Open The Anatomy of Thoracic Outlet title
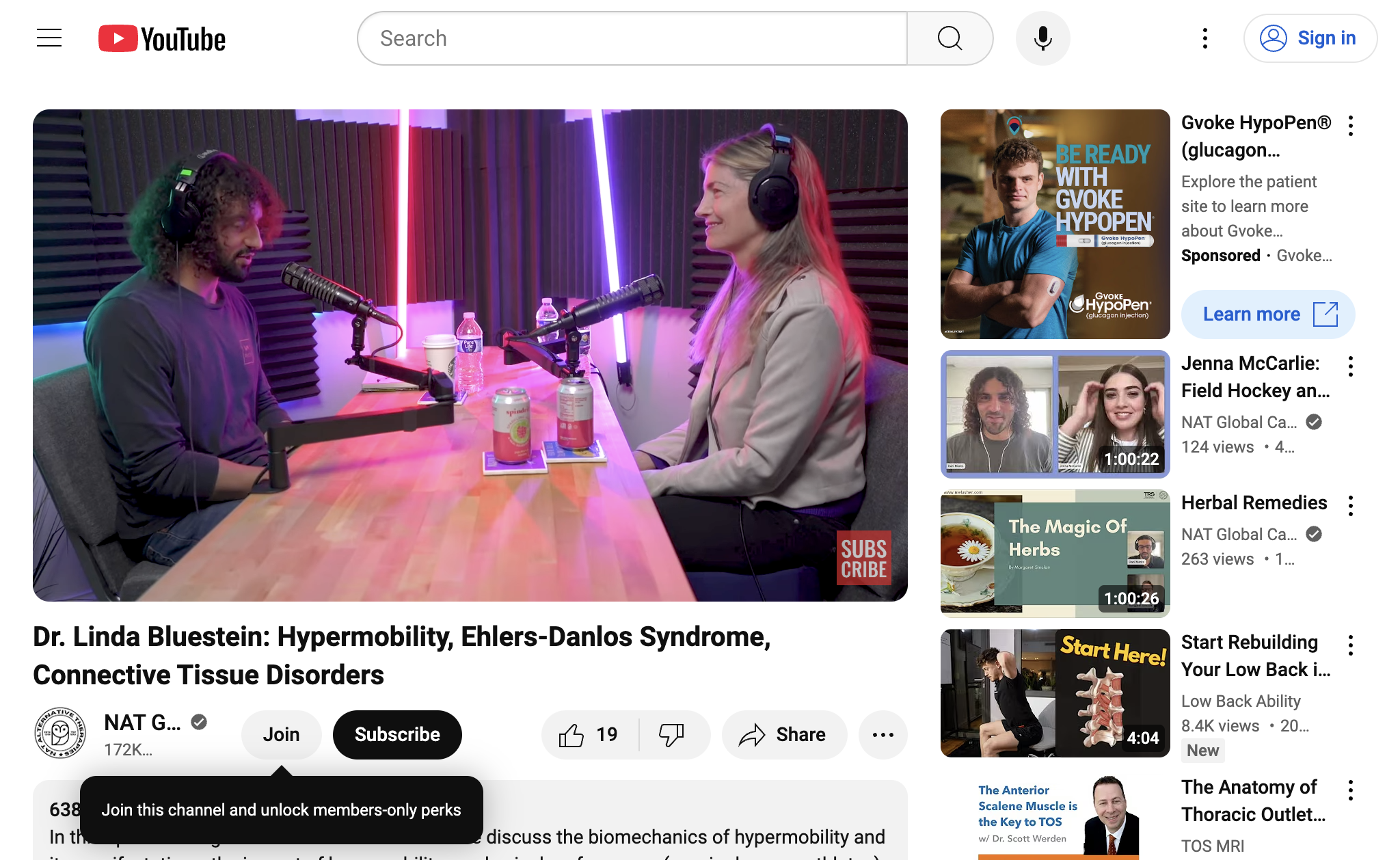1400x860 pixels. click(x=1254, y=801)
